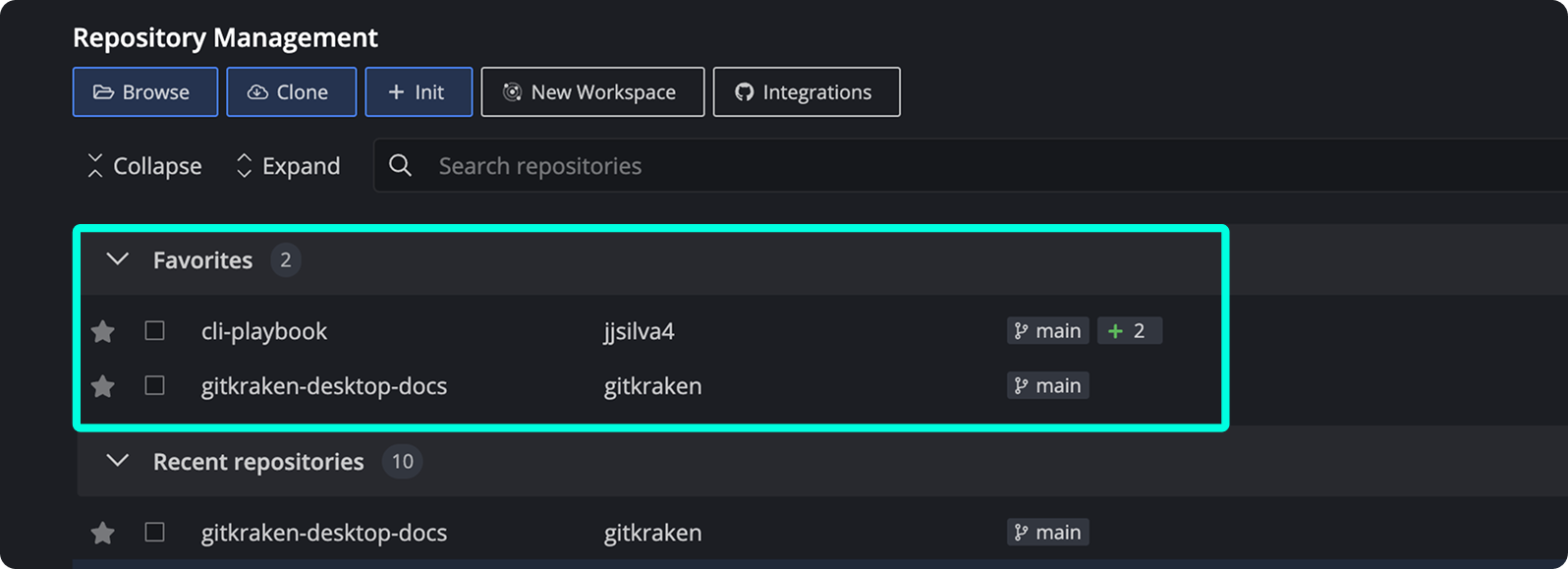1568x569 pixels.
Task: Click the Collapse arrows icon
Action: point(95,166)
